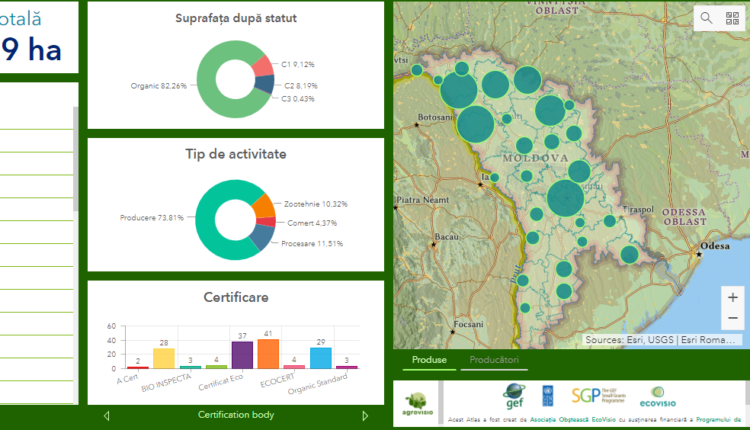
Task: Switch to the Produse tab
Action: click(429, 360)
